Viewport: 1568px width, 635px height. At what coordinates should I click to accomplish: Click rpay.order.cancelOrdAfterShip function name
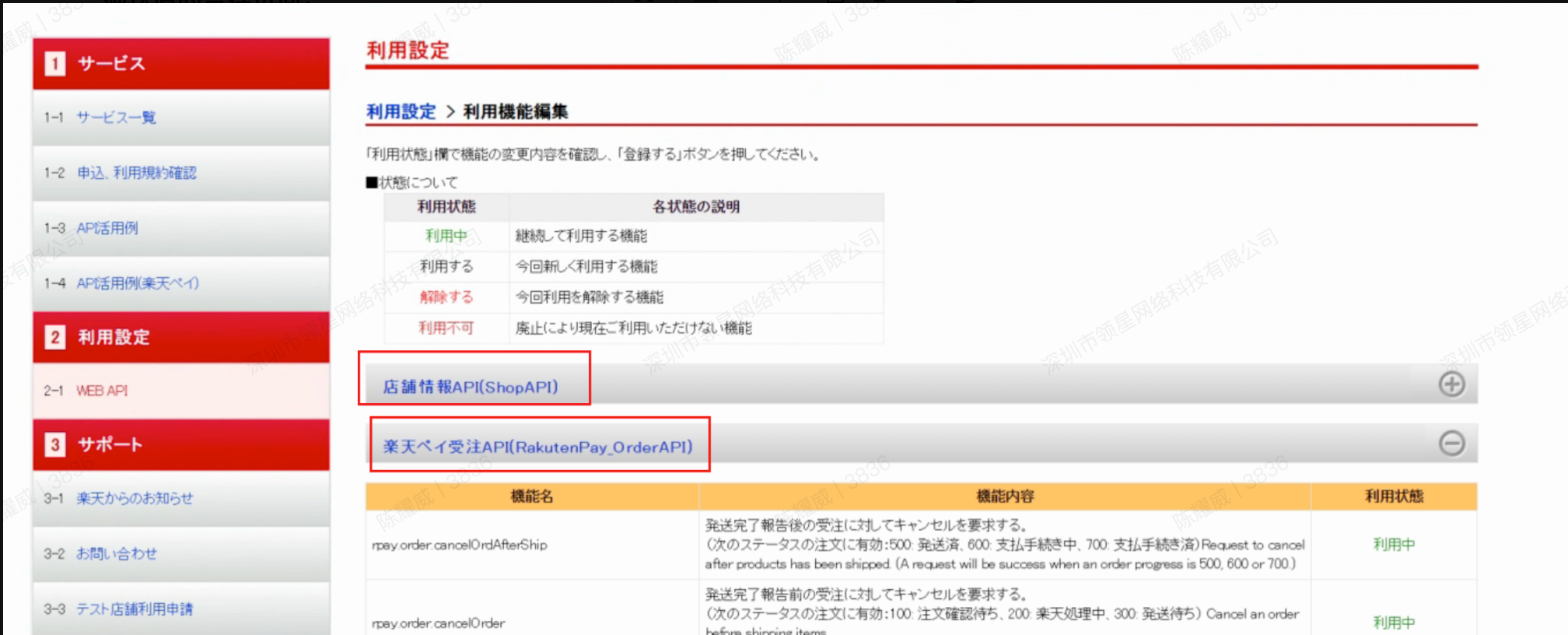[x=460, y=545]
